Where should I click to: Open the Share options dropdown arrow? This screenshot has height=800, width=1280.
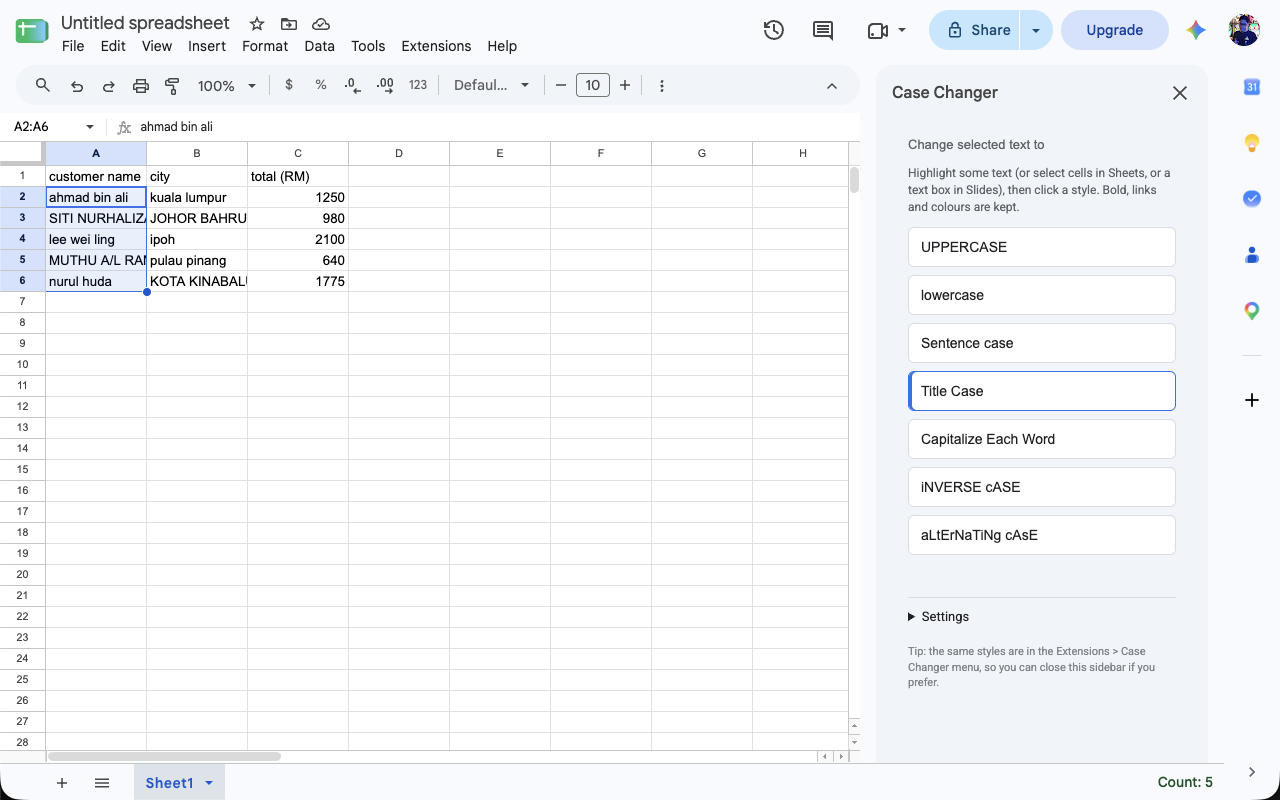pyautogui.click(x=1036, y=30)
